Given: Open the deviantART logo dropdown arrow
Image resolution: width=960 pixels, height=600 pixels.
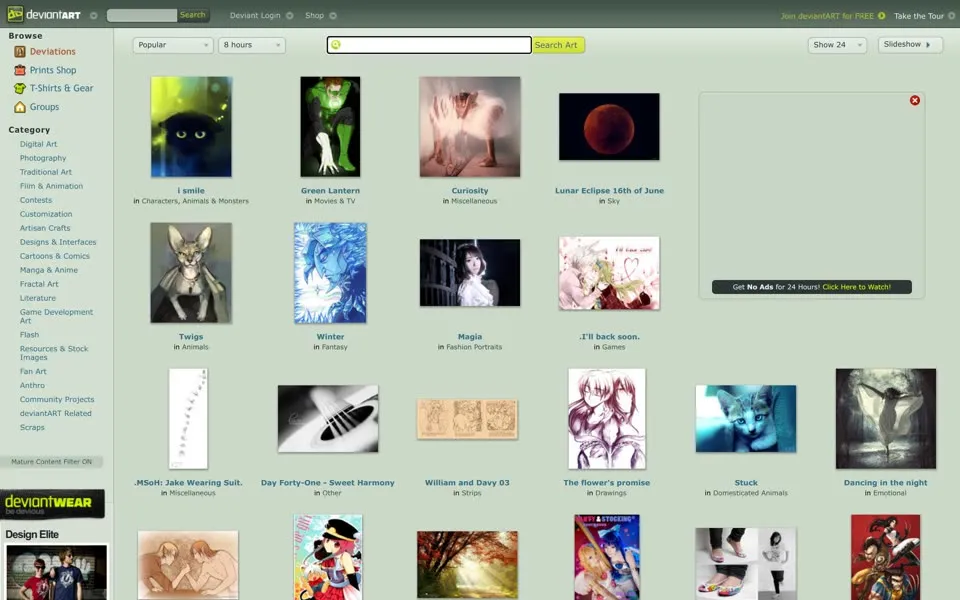Looking at the screenshot, I should (x=94, y=16).
